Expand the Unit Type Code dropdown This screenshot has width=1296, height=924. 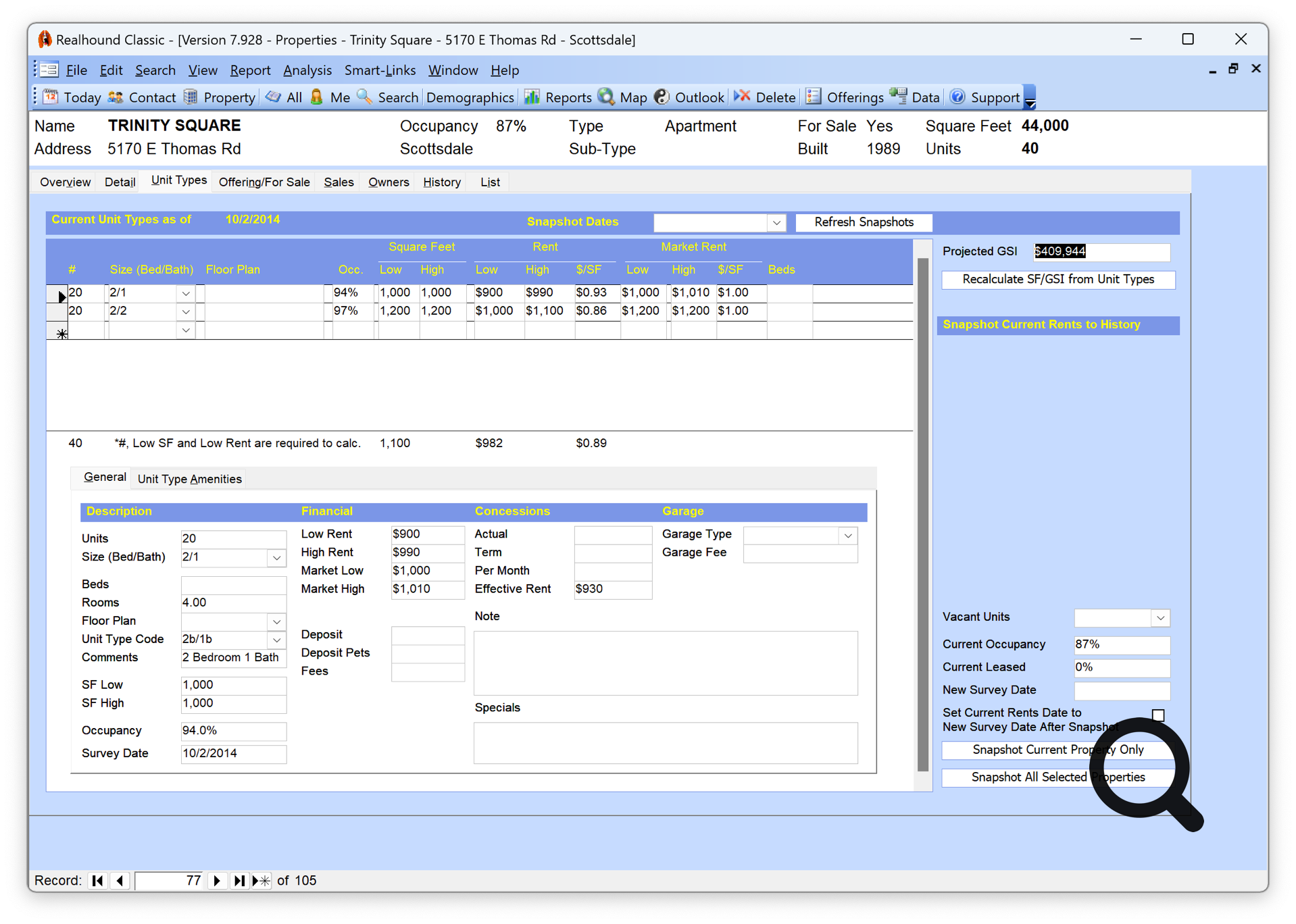(x=277, y=640)
